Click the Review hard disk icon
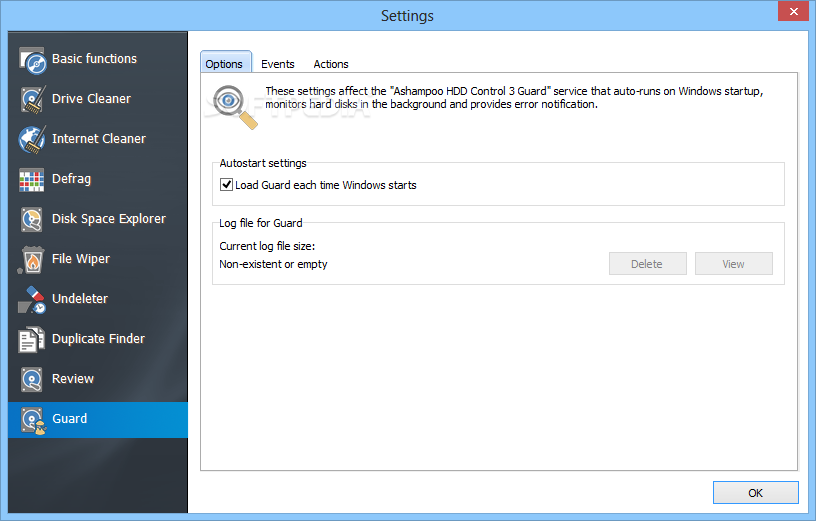The image size is (816, 521). tap(32, 379)
